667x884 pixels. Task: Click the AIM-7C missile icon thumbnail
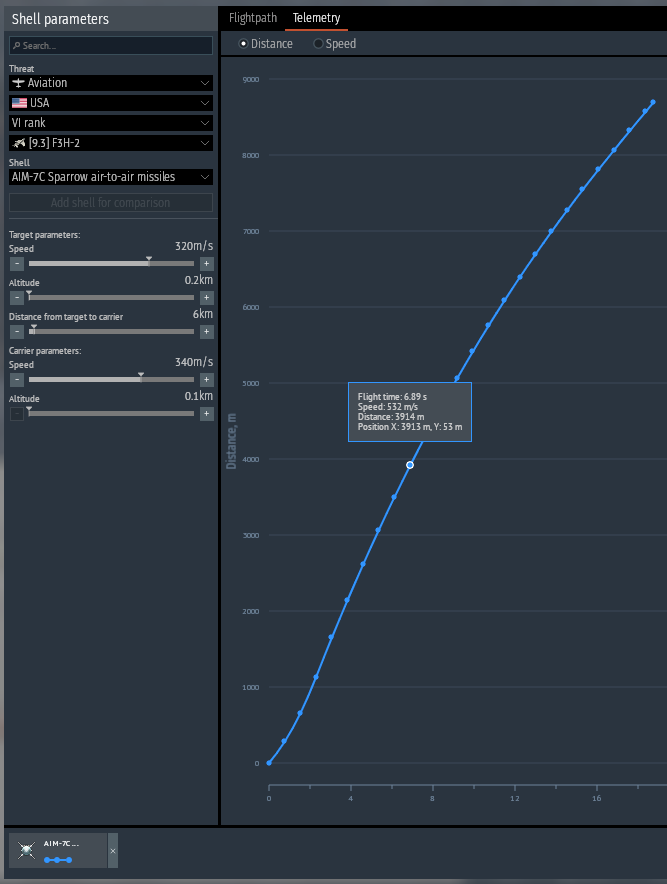pos(26,850)
